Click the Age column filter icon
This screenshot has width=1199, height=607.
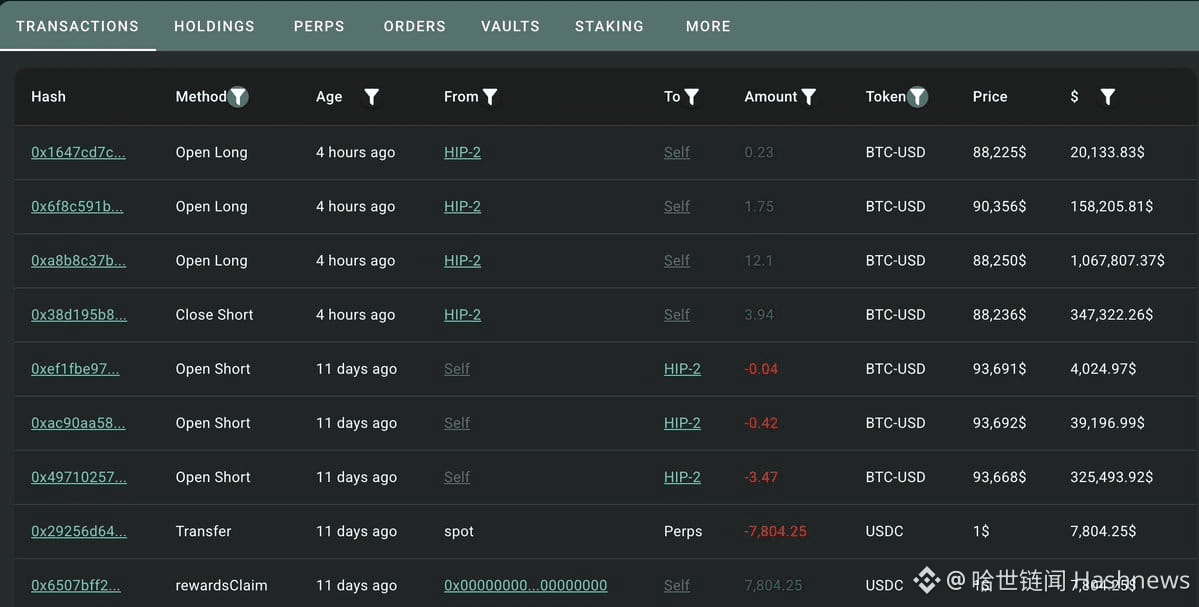pyautogui.click(x=371, y=97)
